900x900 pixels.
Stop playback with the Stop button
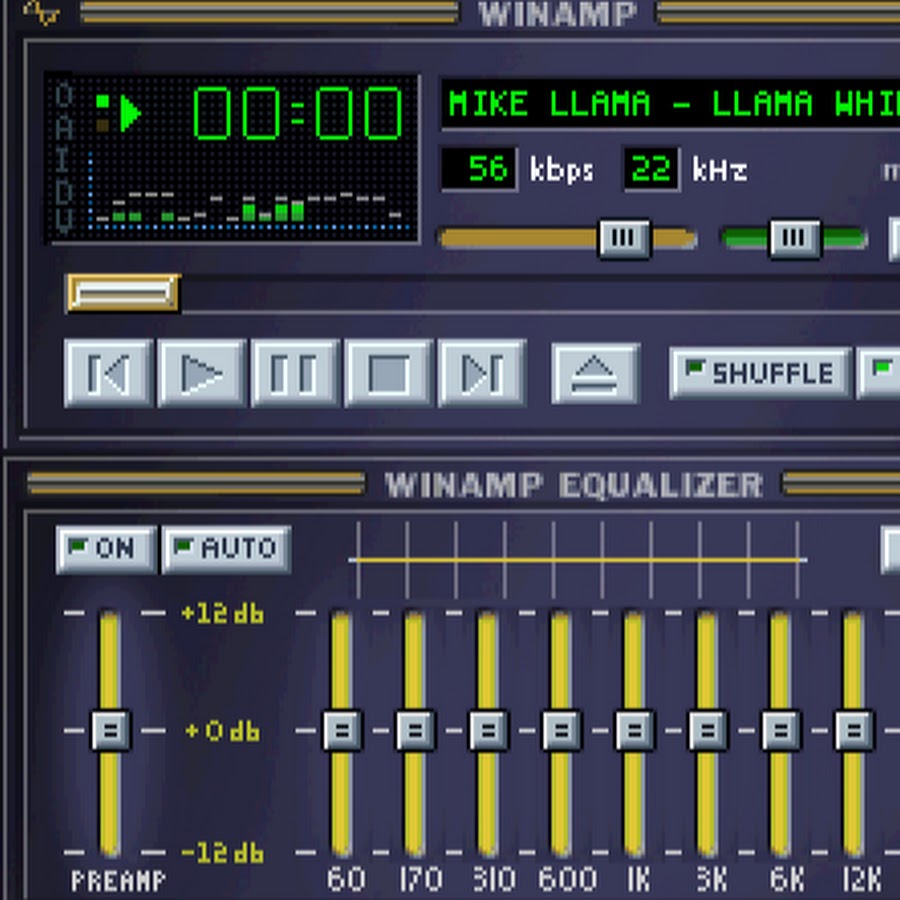pos(389,374)
